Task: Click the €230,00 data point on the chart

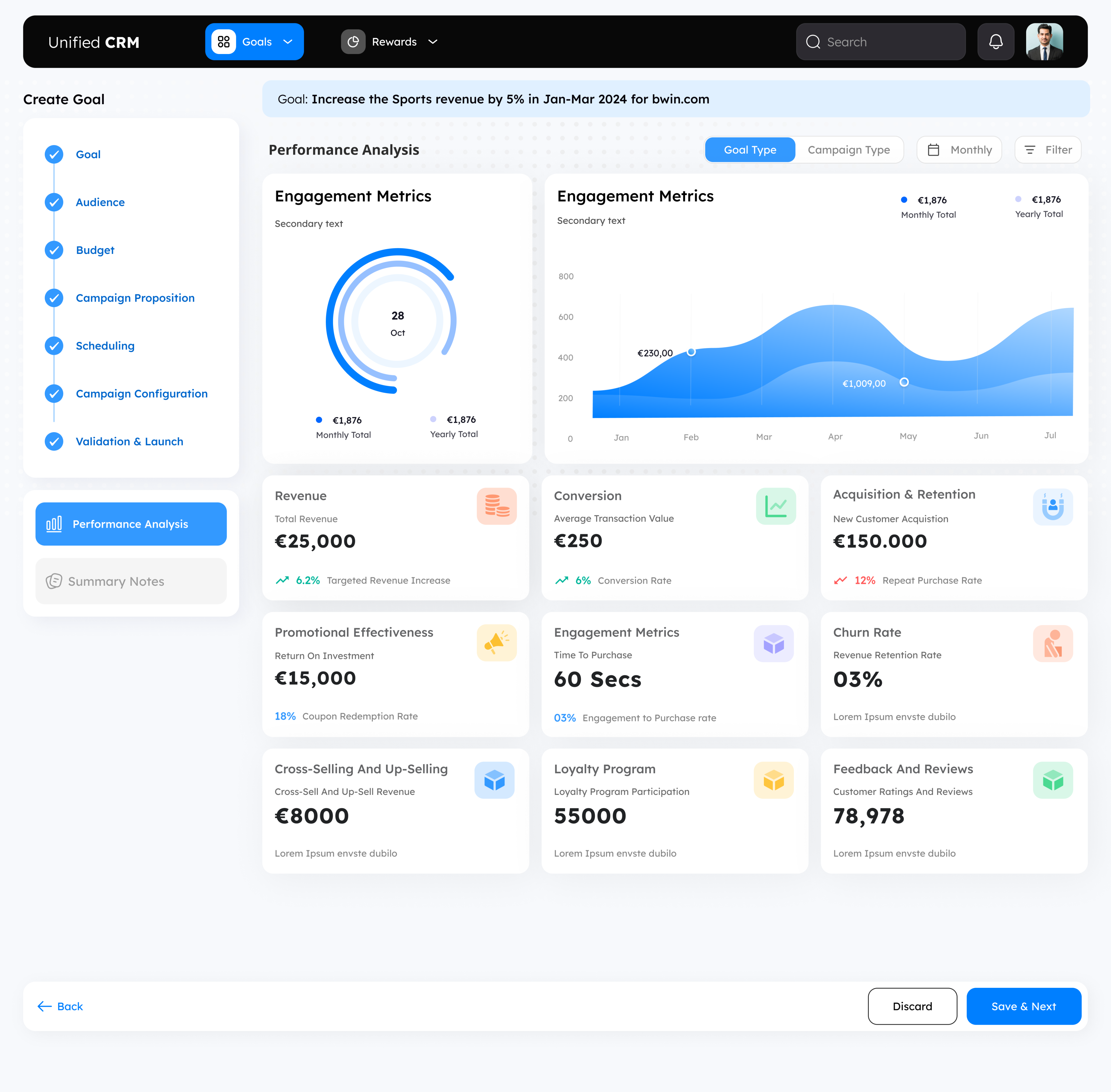Action: [691, 352]
